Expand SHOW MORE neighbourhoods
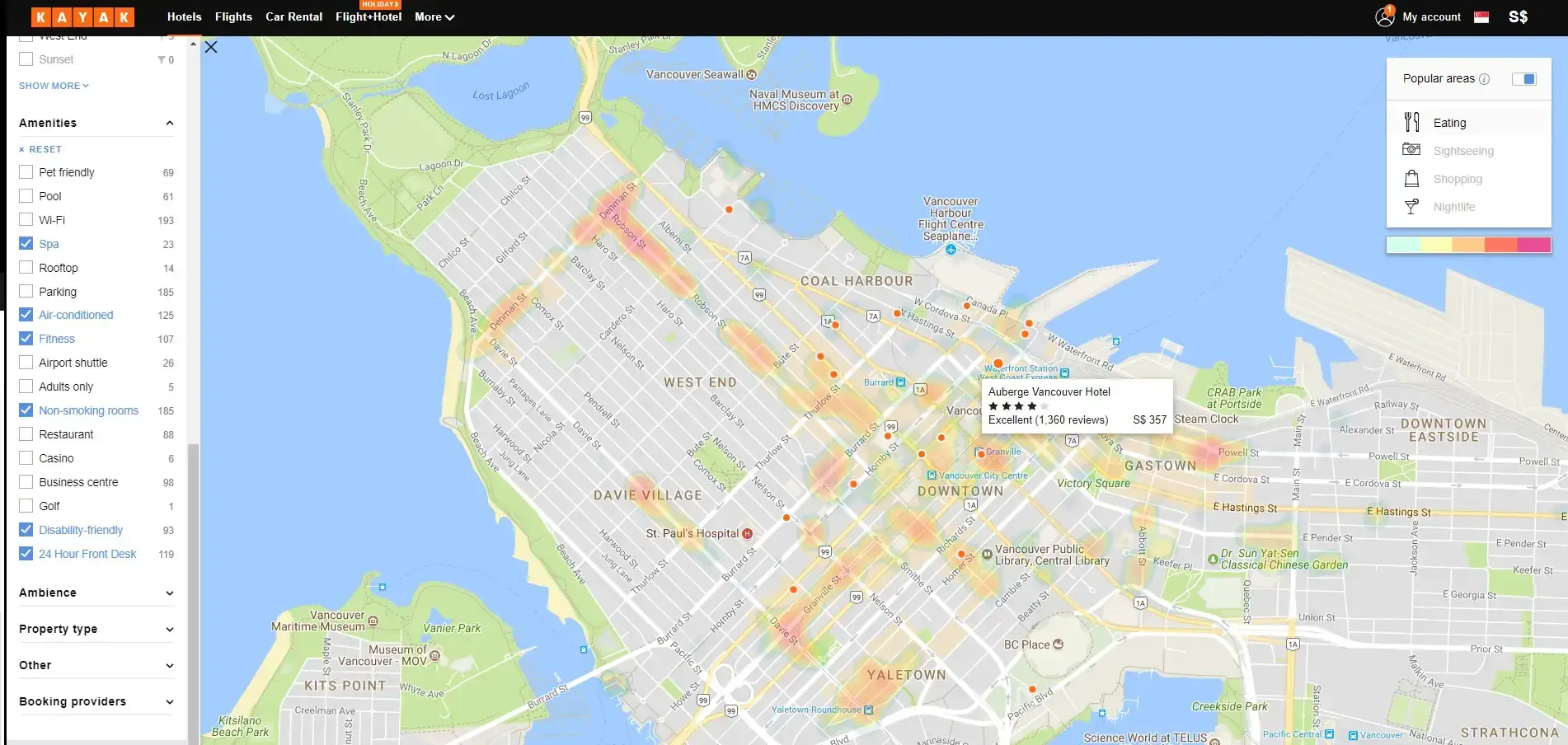 pos(54,86)
